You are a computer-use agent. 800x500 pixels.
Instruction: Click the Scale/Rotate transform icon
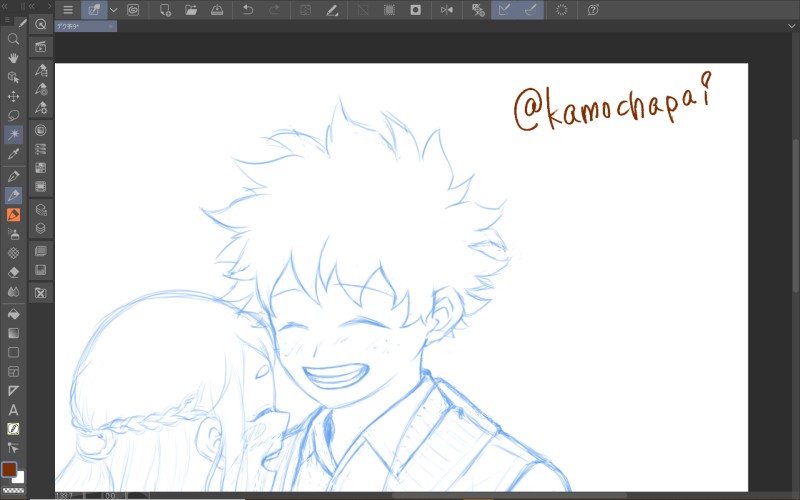click(x=478, y=10)
